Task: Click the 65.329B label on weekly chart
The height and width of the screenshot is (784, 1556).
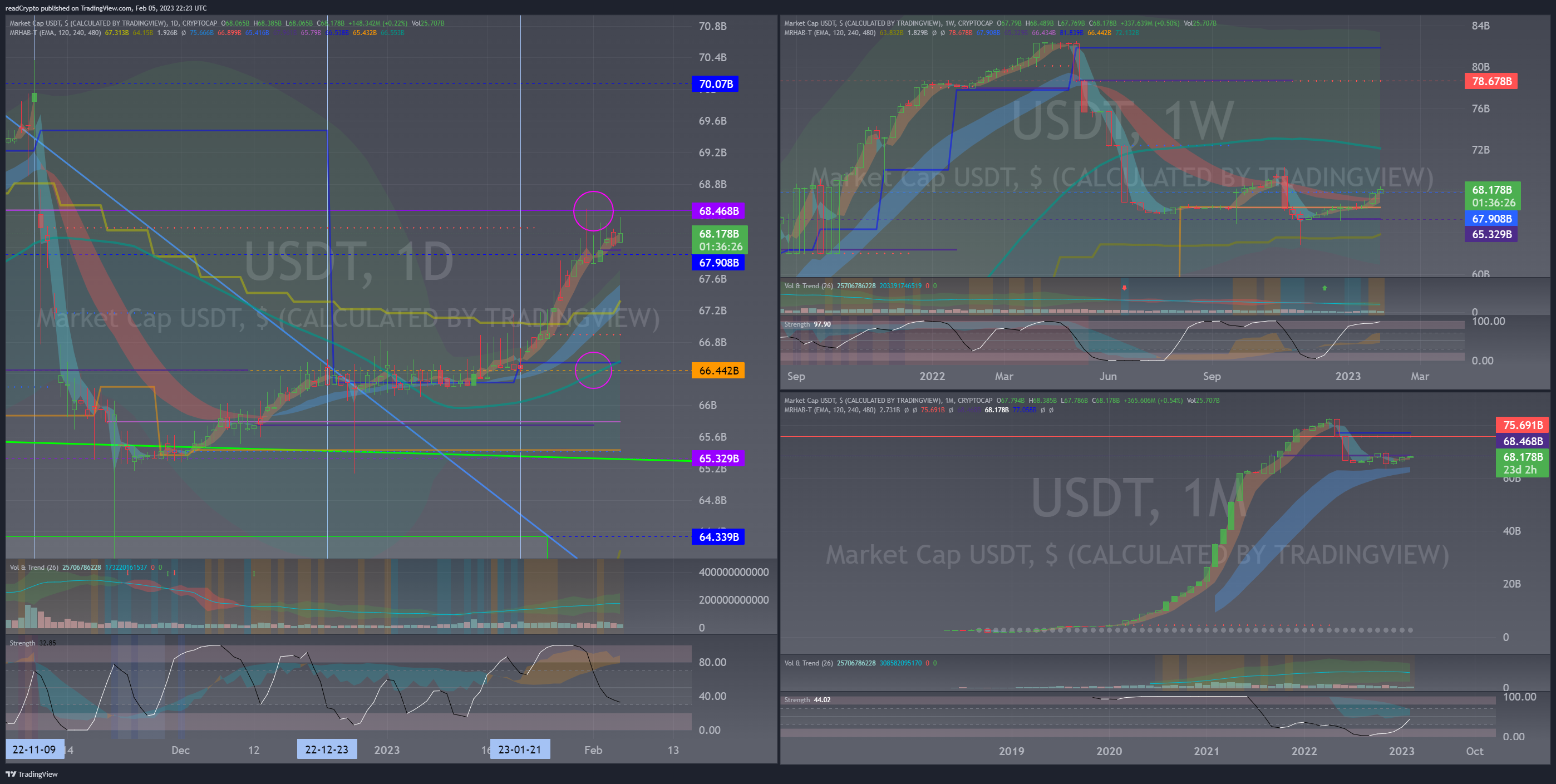Action: click(1491, 234)
